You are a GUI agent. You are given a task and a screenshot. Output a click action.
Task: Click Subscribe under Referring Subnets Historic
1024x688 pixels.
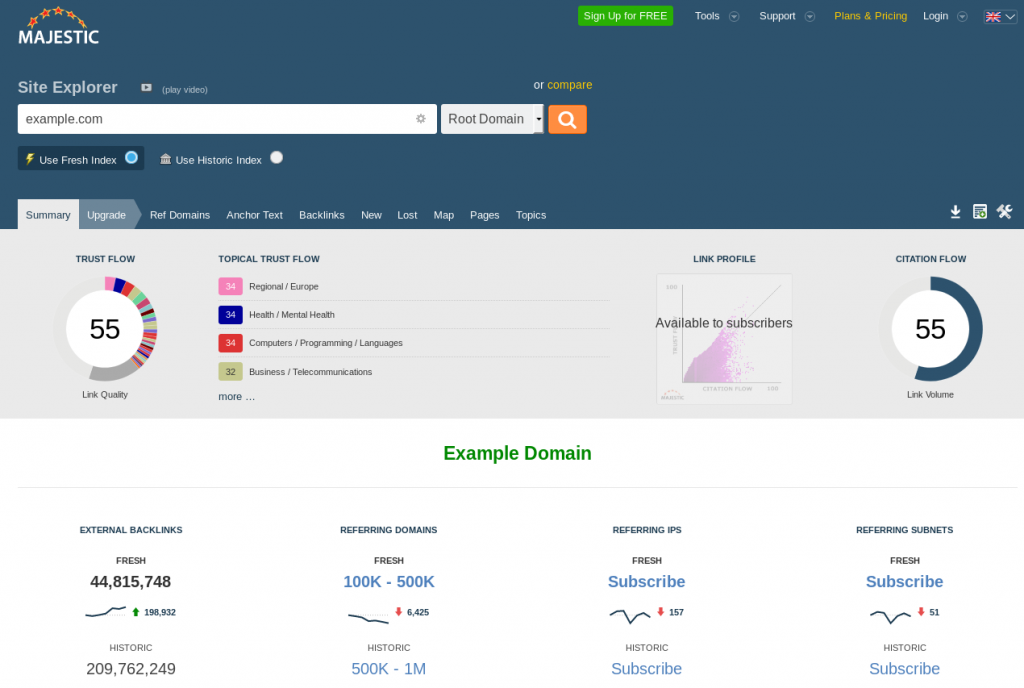coord(904,668)
